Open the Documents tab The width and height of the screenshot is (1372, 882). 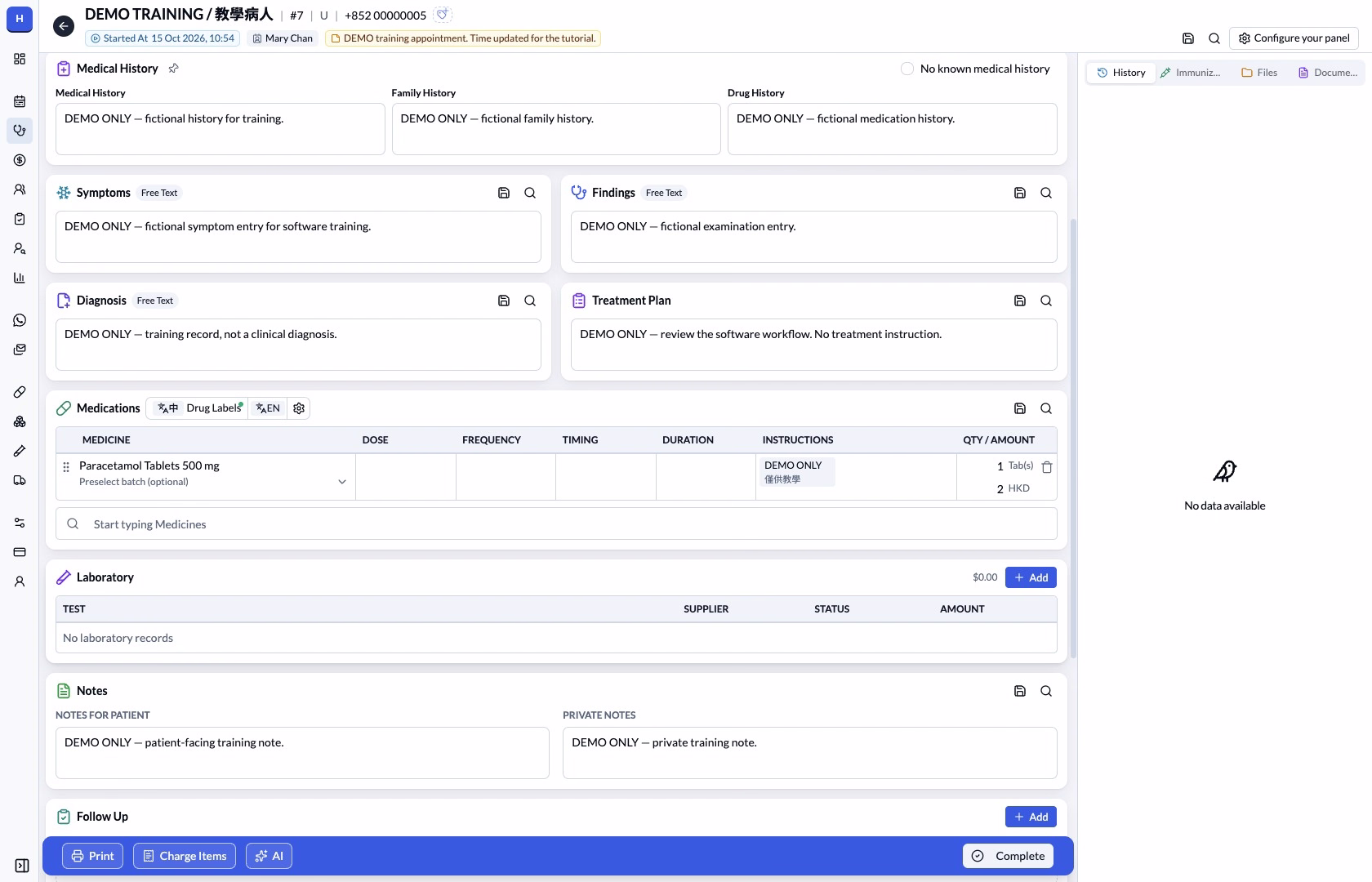[x=1328, y=73]
